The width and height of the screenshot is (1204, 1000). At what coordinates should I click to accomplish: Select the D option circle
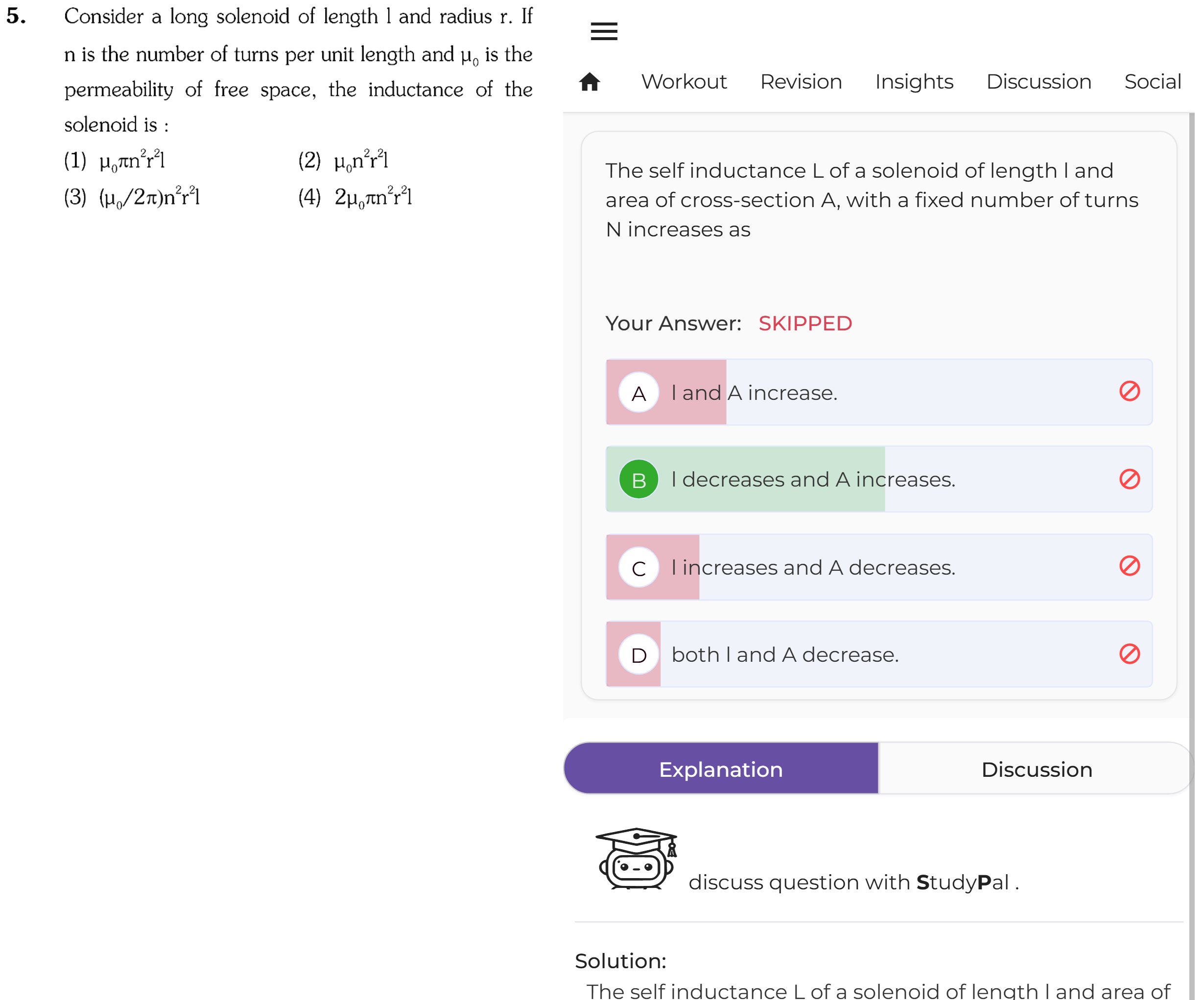click(638, 654)
